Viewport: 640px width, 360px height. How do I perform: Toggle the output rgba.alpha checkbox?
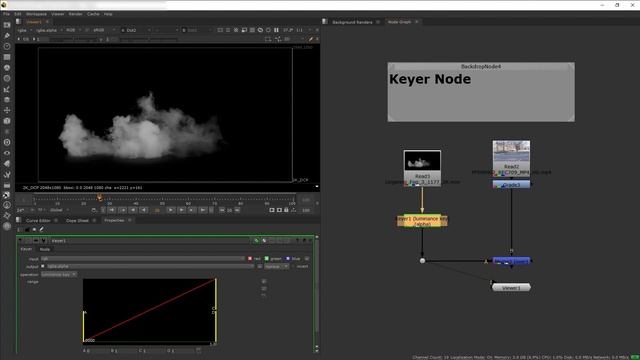43,267
